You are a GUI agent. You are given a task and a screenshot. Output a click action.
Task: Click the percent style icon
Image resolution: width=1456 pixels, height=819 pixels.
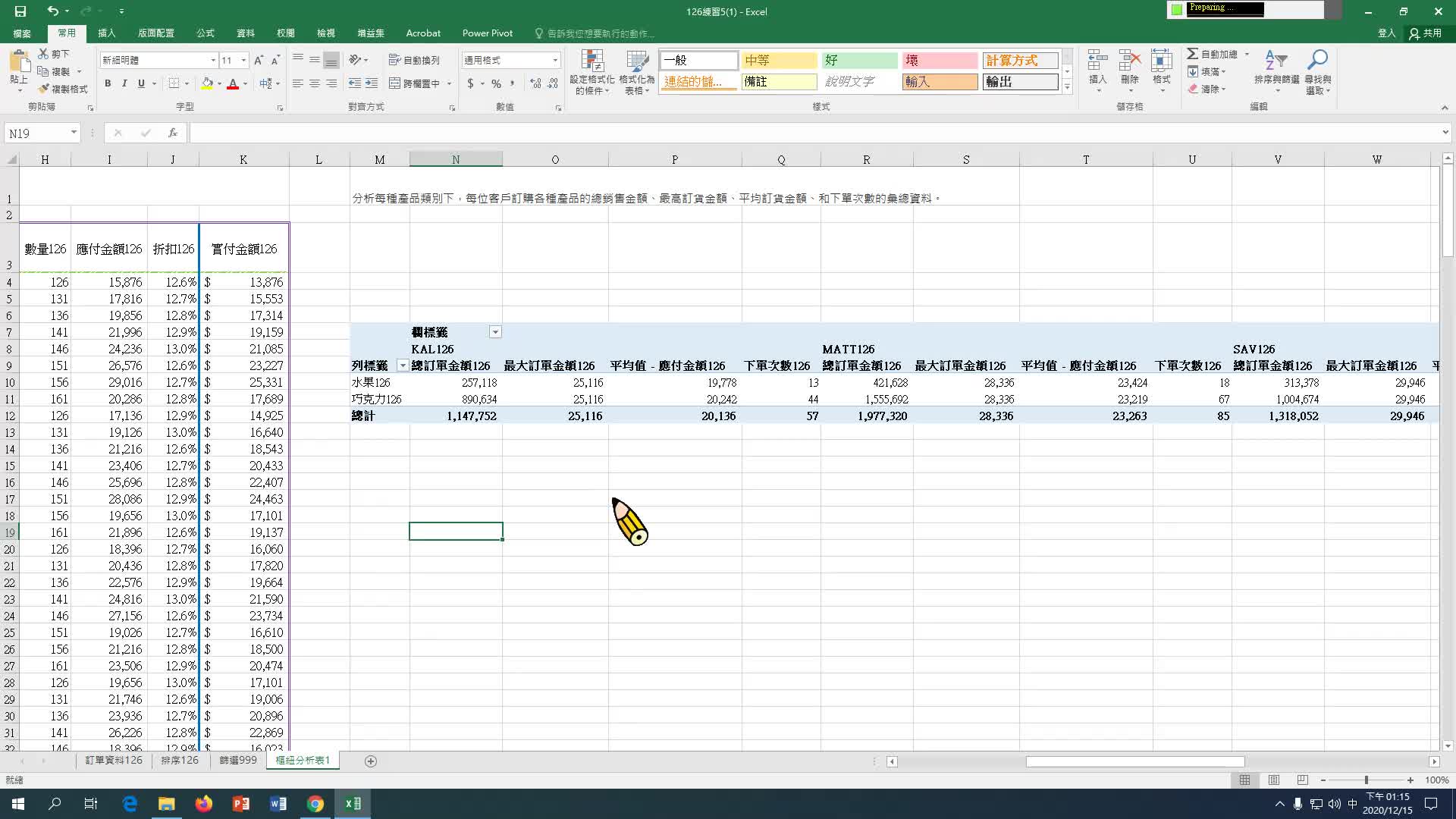click(496, 83)
